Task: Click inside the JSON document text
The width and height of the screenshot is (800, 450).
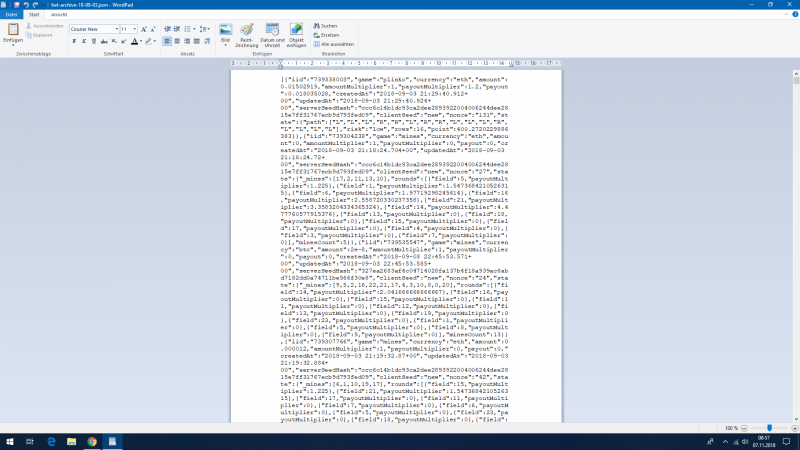Action: (394, 249)
